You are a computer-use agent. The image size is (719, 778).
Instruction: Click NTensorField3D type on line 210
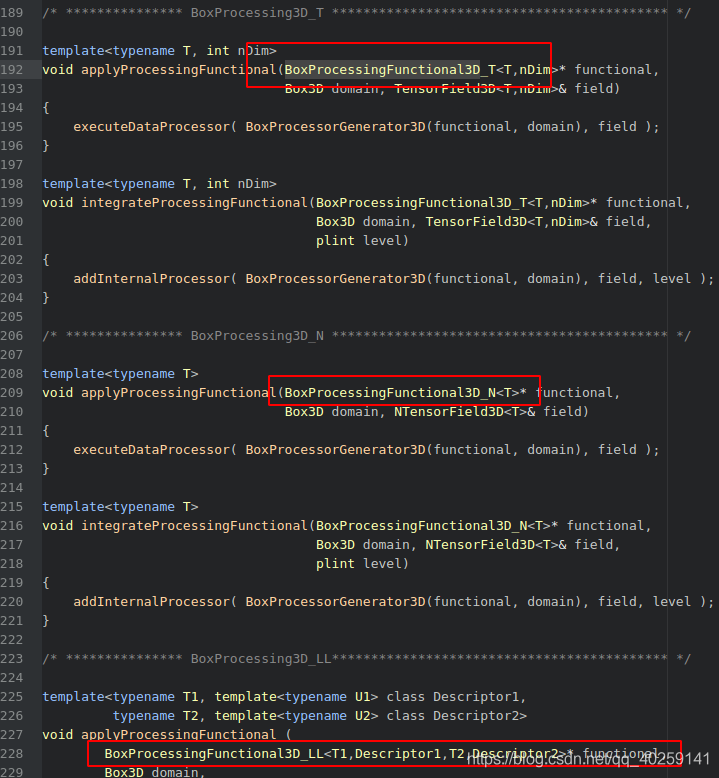(449, 412)
